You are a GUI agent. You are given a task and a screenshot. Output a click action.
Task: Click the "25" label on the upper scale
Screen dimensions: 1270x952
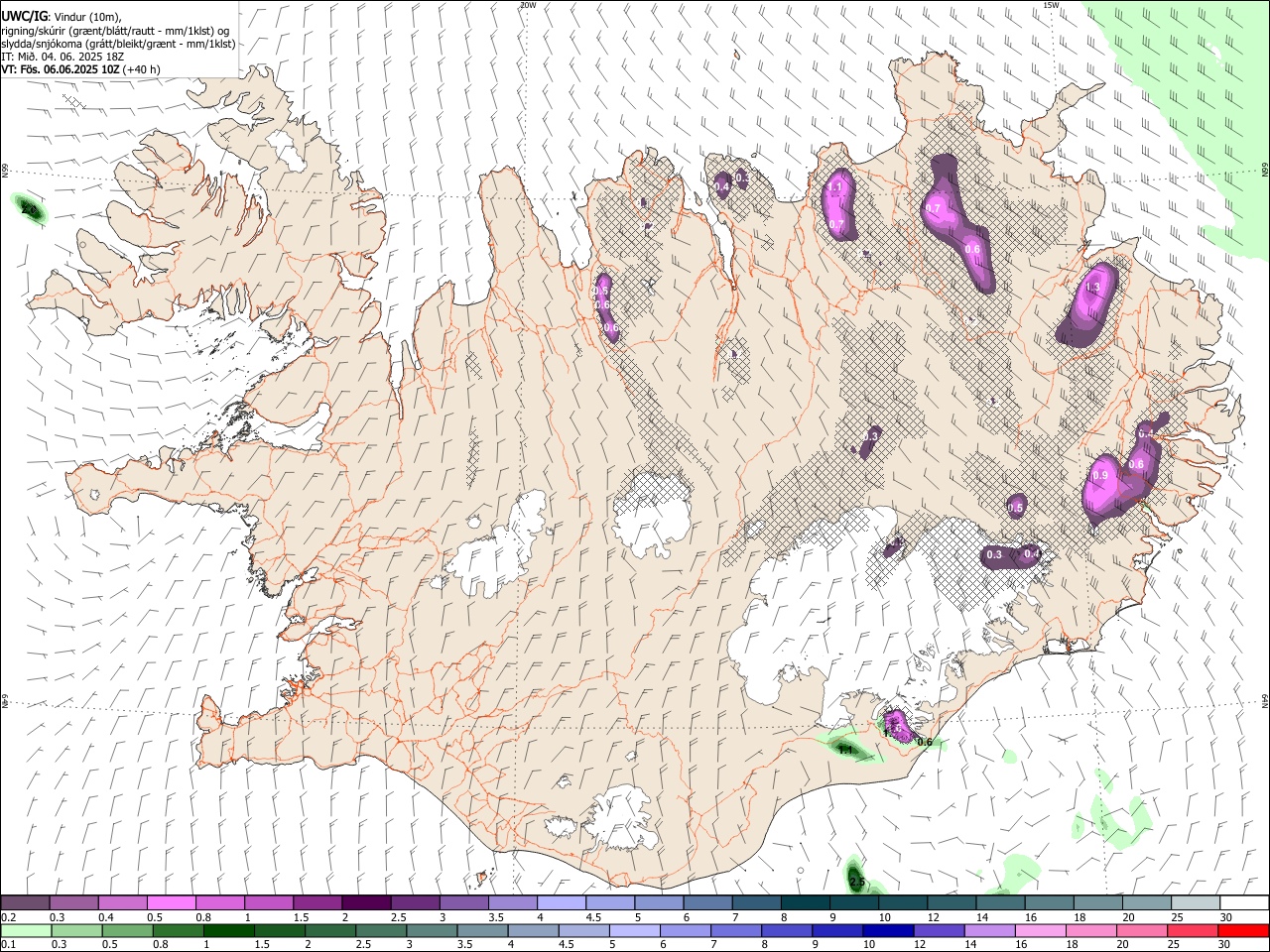[1178, 917]
